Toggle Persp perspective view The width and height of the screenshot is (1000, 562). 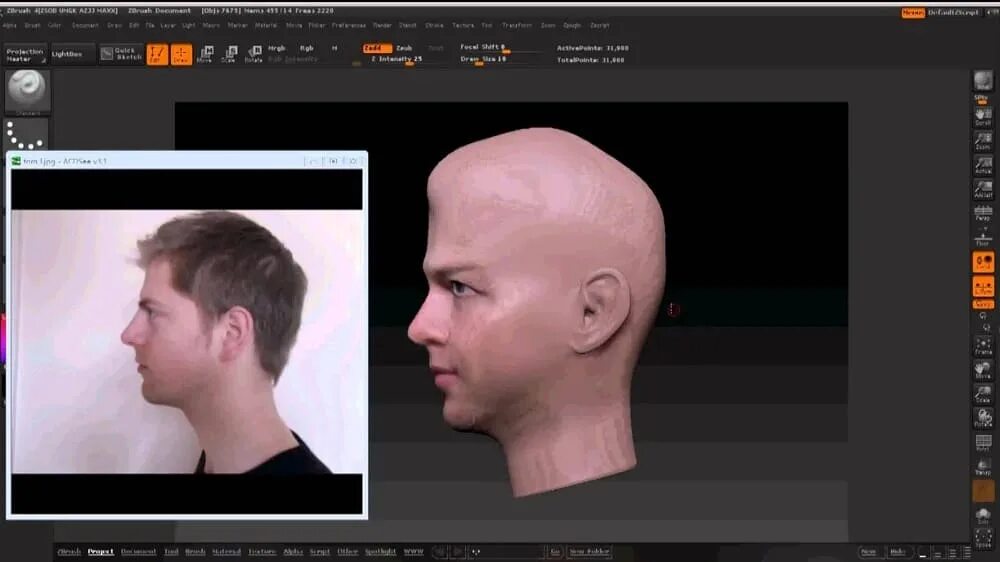click(x=983, y=213)
